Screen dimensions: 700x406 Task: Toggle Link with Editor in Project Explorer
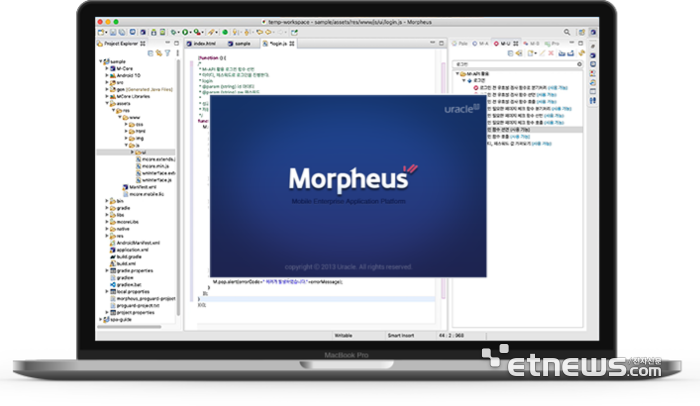(159, 53)
